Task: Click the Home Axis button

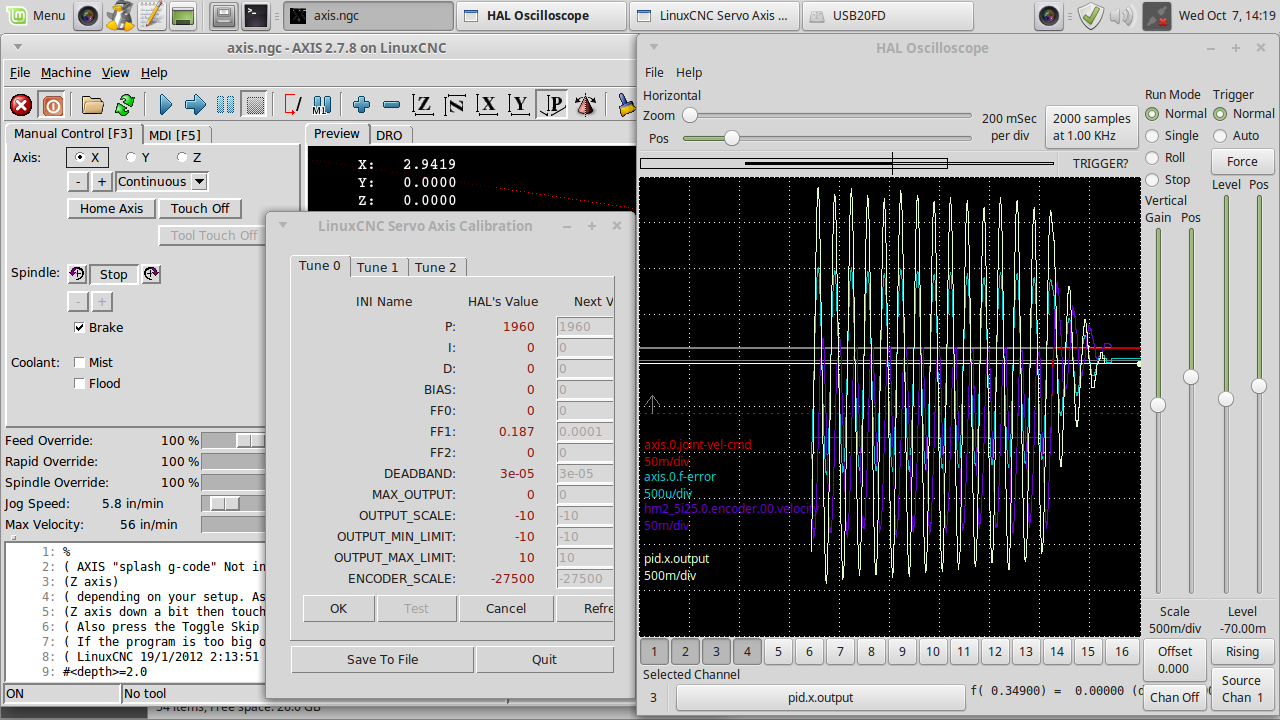Action: pyautogui.click(x=112, y=208)
